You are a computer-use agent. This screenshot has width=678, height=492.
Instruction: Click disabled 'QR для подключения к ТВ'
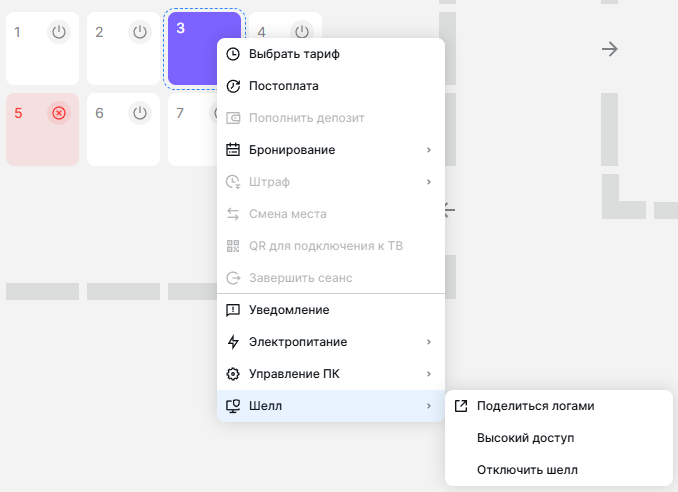tap(331, 246)
